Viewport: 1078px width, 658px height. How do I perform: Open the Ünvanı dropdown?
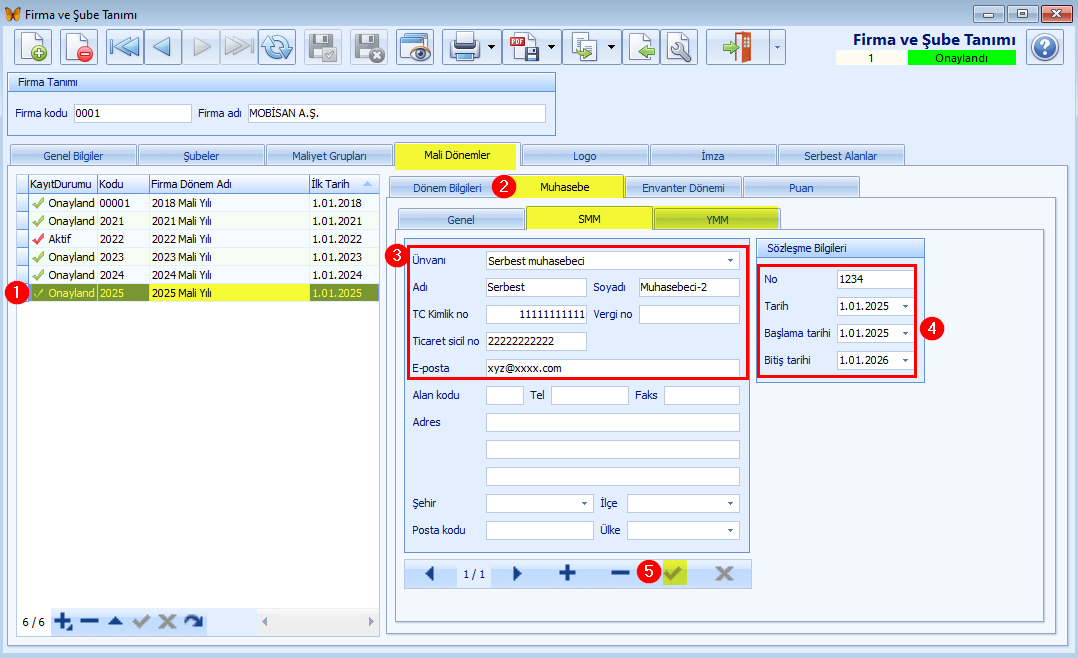point(730,261)
